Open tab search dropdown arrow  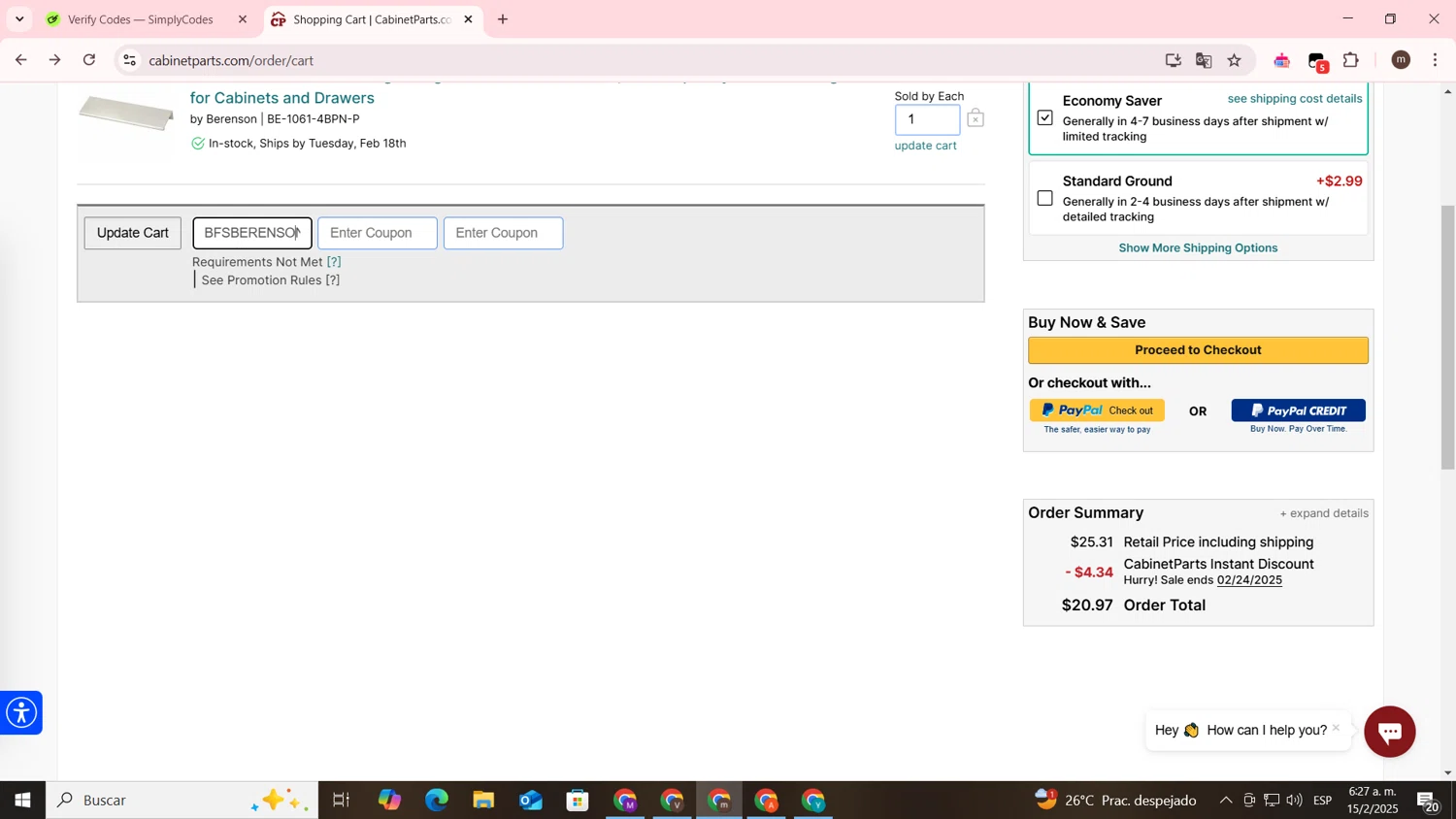19,19
